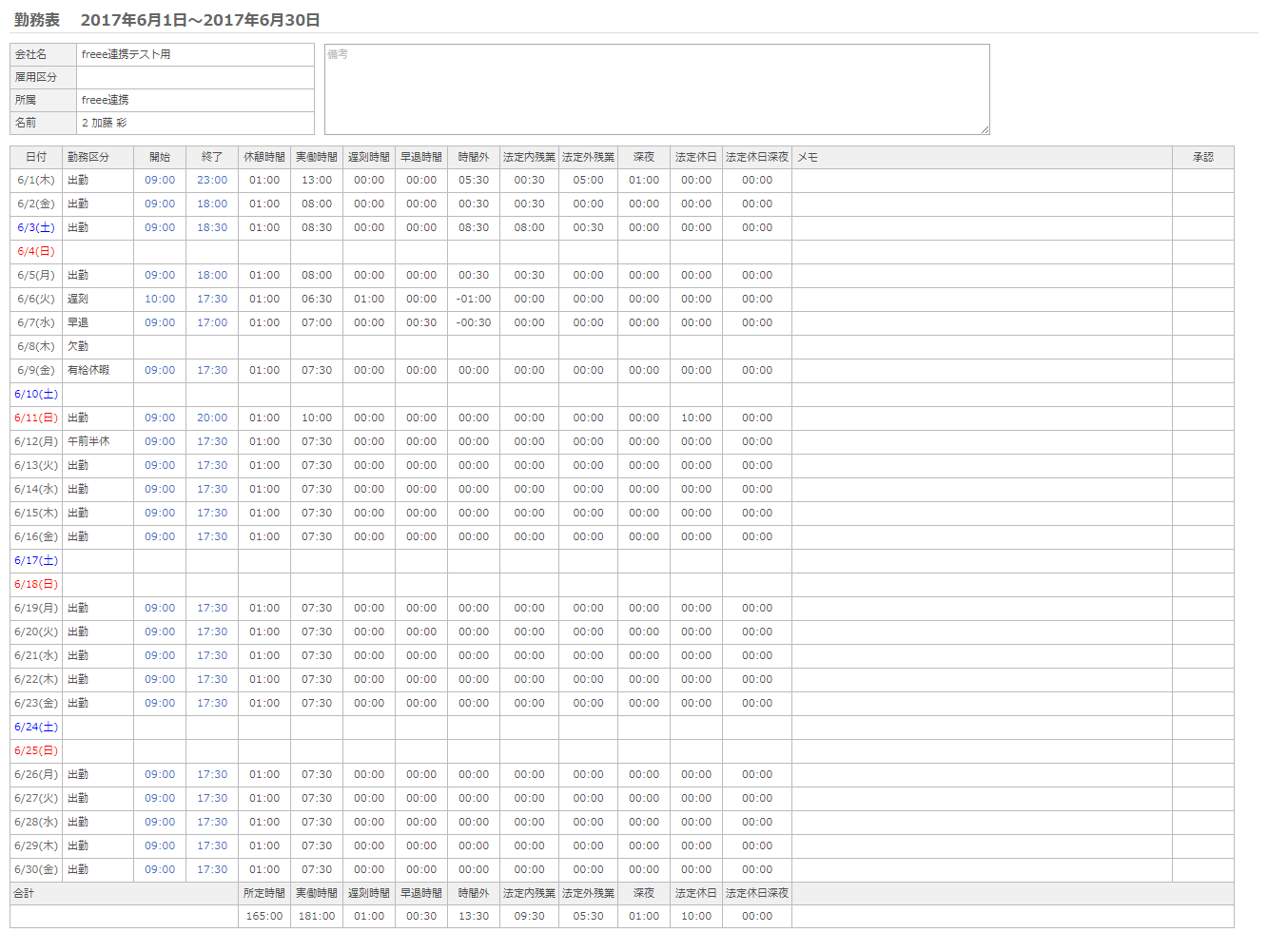Screen dimensions: 1268x952
Task: Open the 6/11(日) date link
Action: [36, 418]
